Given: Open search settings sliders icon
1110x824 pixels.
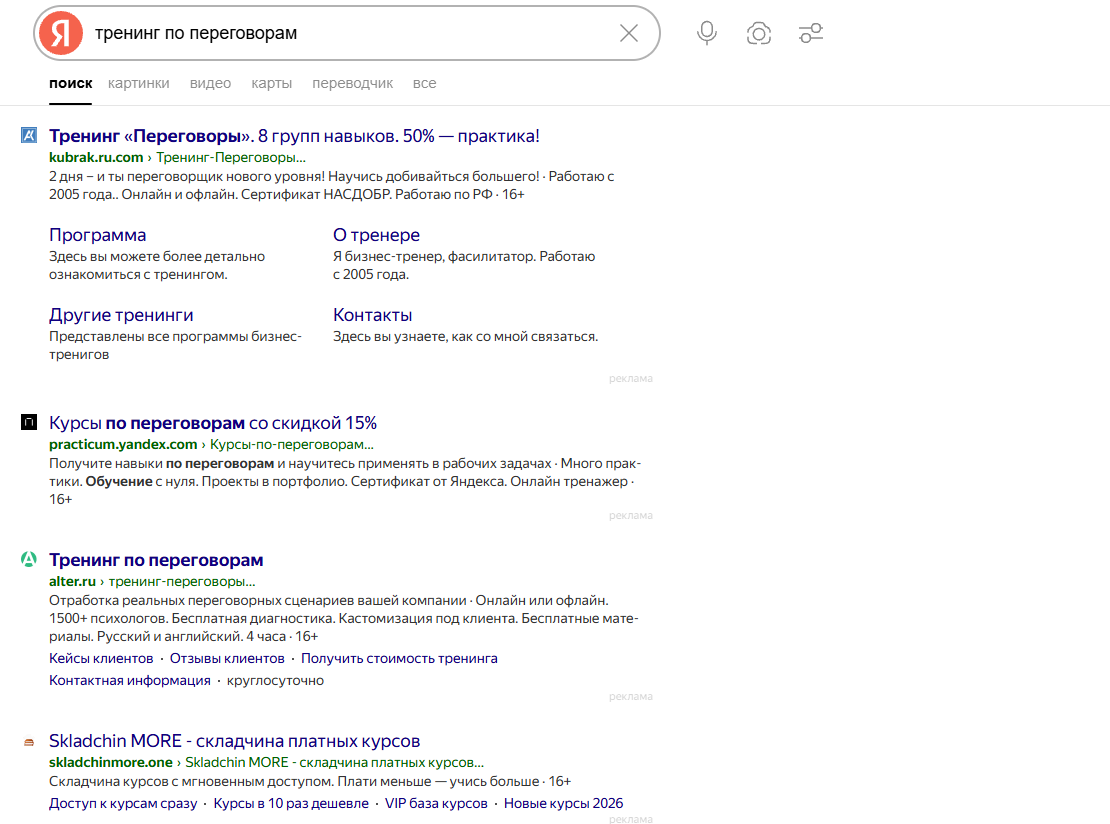Looking at the screenshot, I should 811,33.
